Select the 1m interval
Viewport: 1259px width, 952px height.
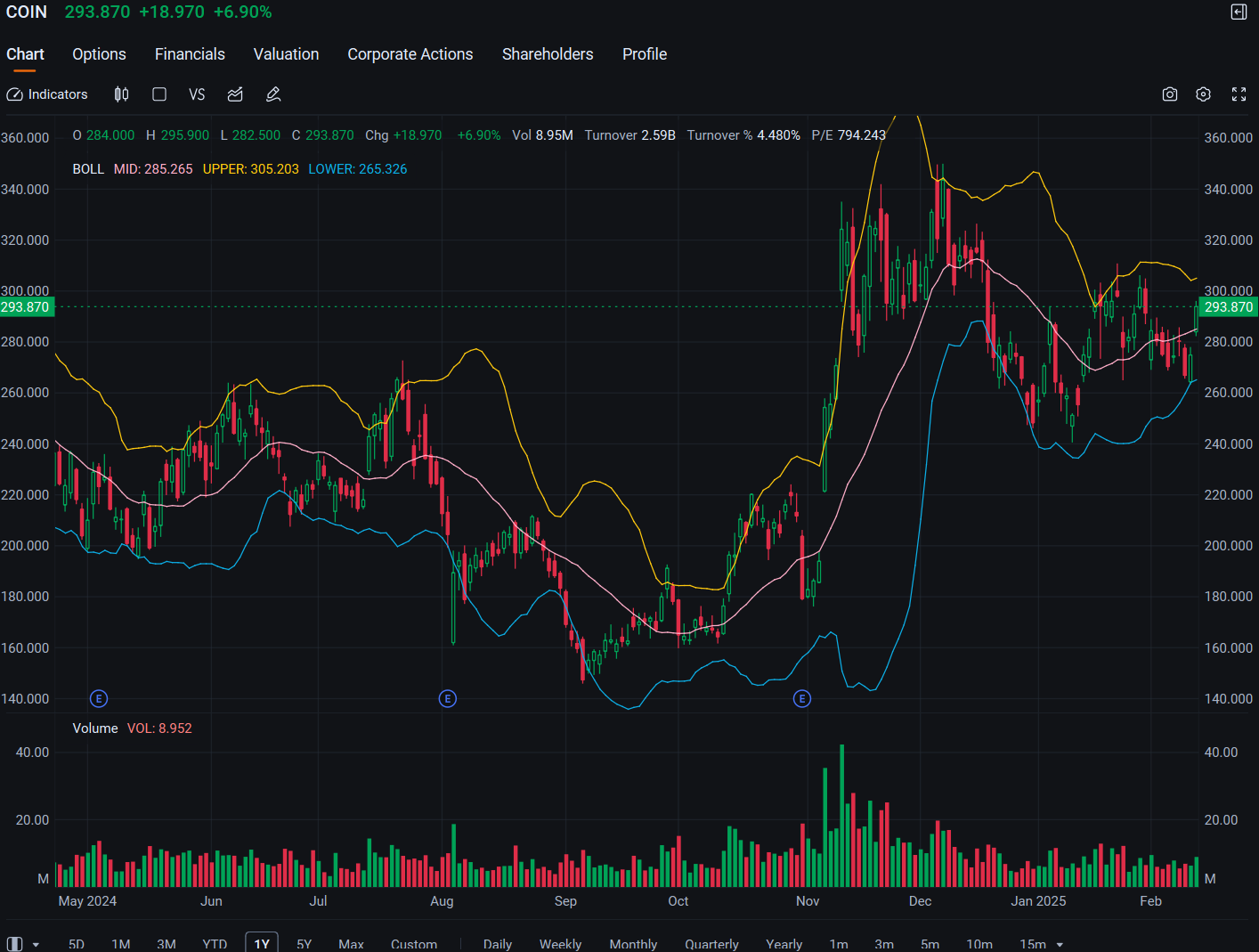(839, 944)
